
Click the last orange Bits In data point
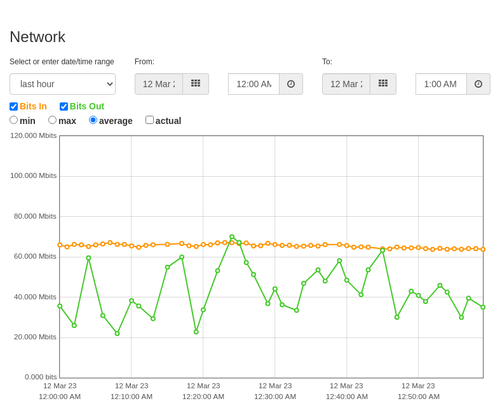[483, 249]
